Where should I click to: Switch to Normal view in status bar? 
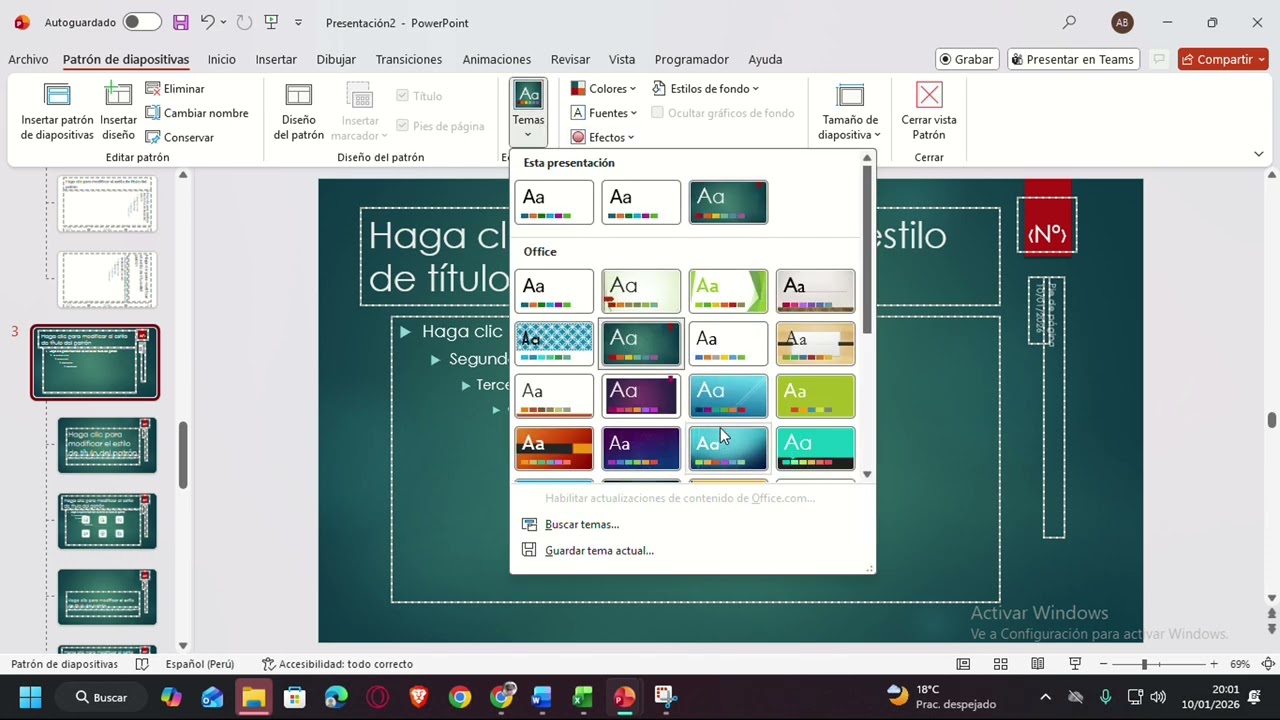(x=963, y=664)
